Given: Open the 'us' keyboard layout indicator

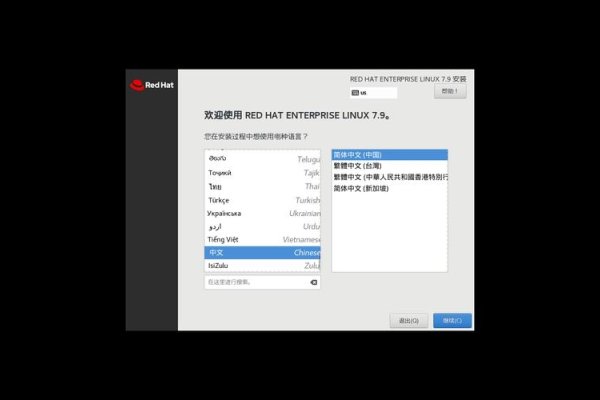Looking at the screenshot, I should (373, 93).
